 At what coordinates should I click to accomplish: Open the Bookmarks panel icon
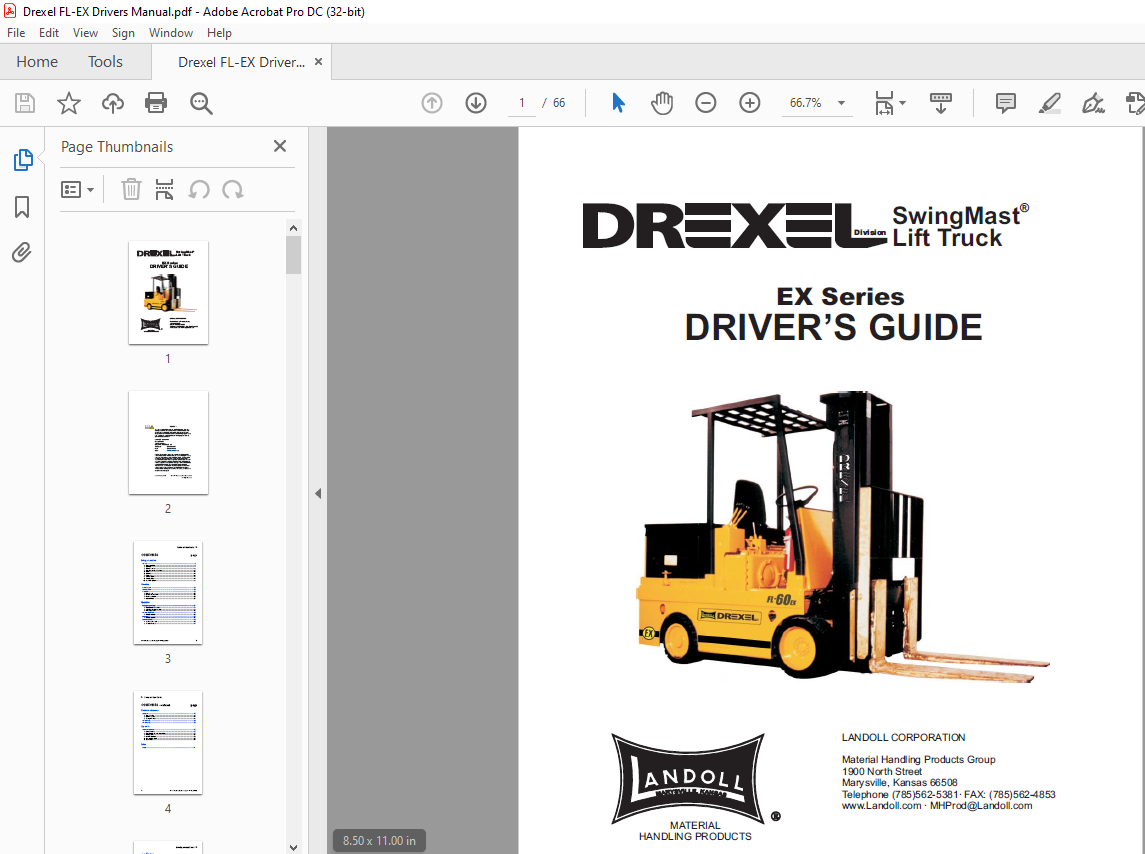click(x=22, y=207)
